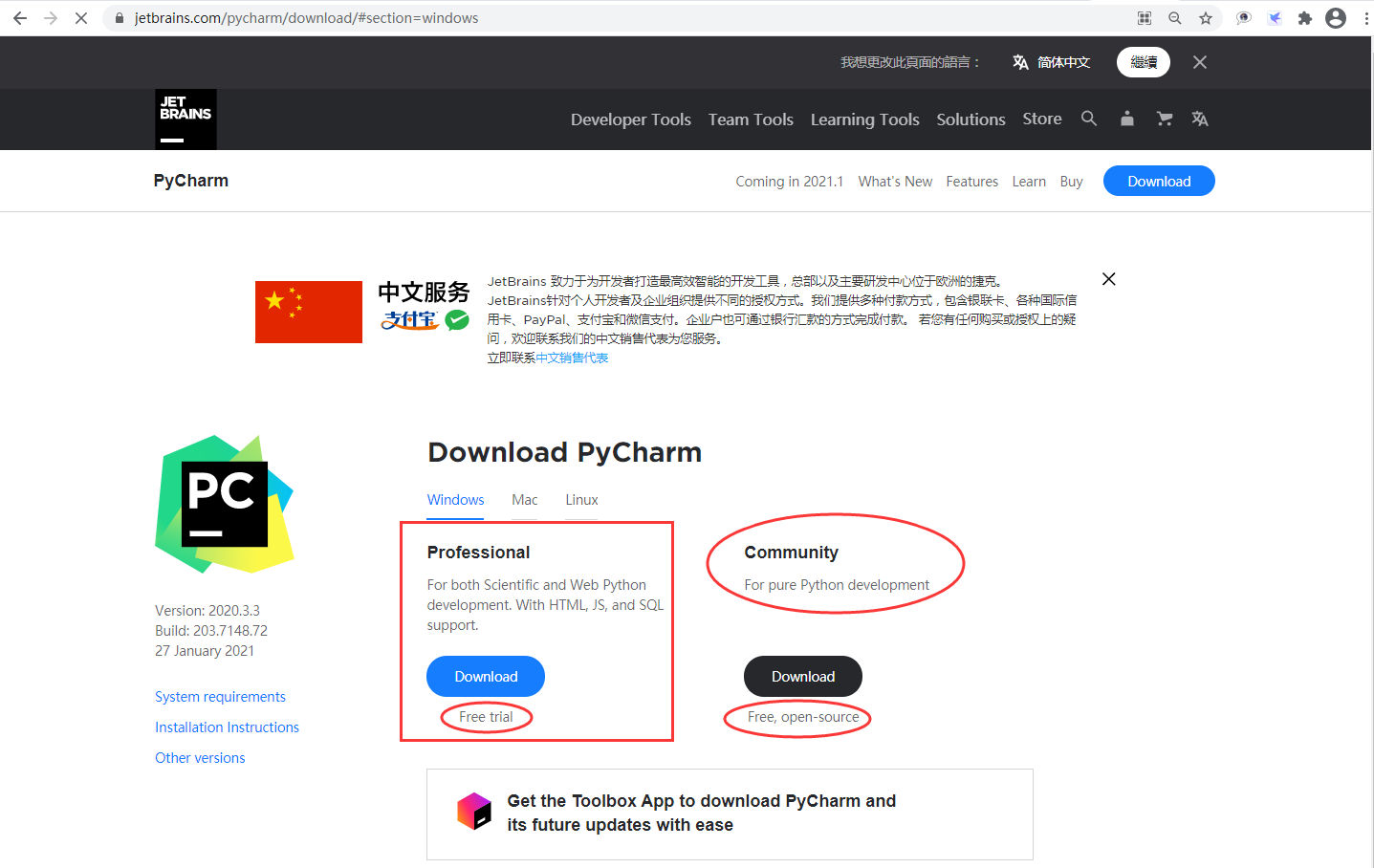Download PyCharm Community edition
This screenshot has width=1374, height=868.
pyautogui.click(x=803, y=676)
